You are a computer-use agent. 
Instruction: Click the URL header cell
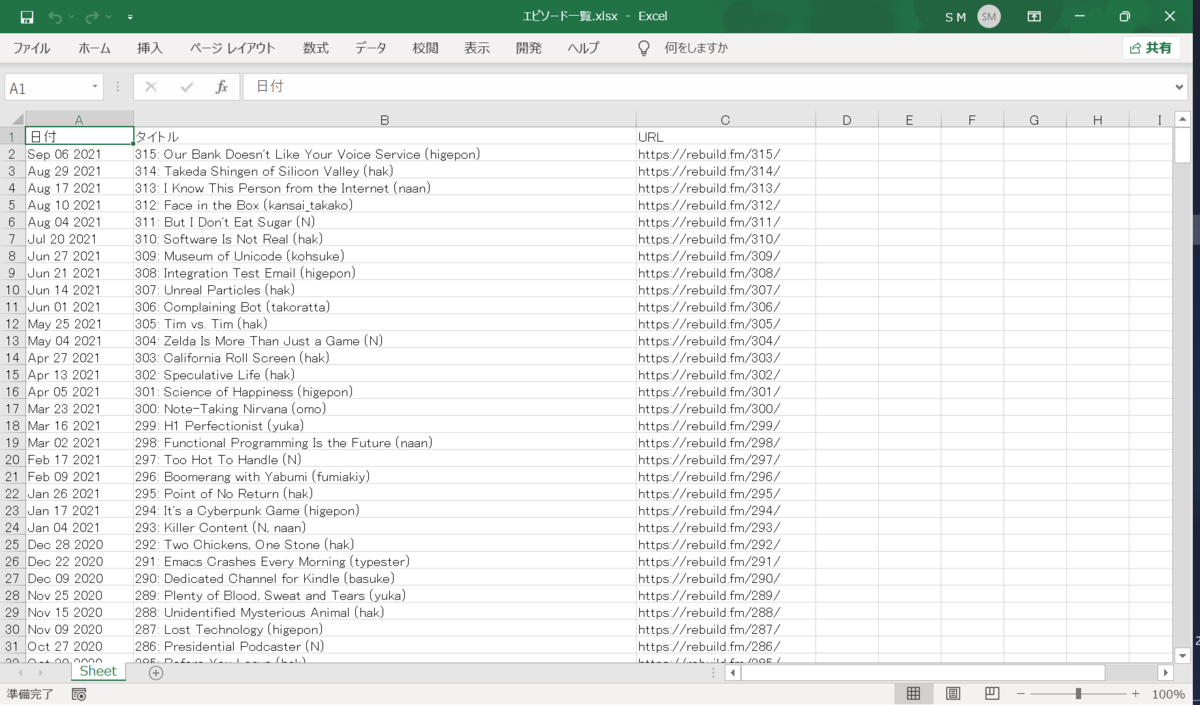(726, 137)
